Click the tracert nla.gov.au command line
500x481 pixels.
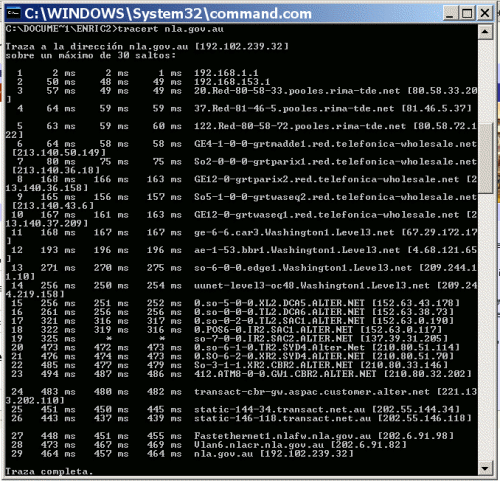coord(114,29)
